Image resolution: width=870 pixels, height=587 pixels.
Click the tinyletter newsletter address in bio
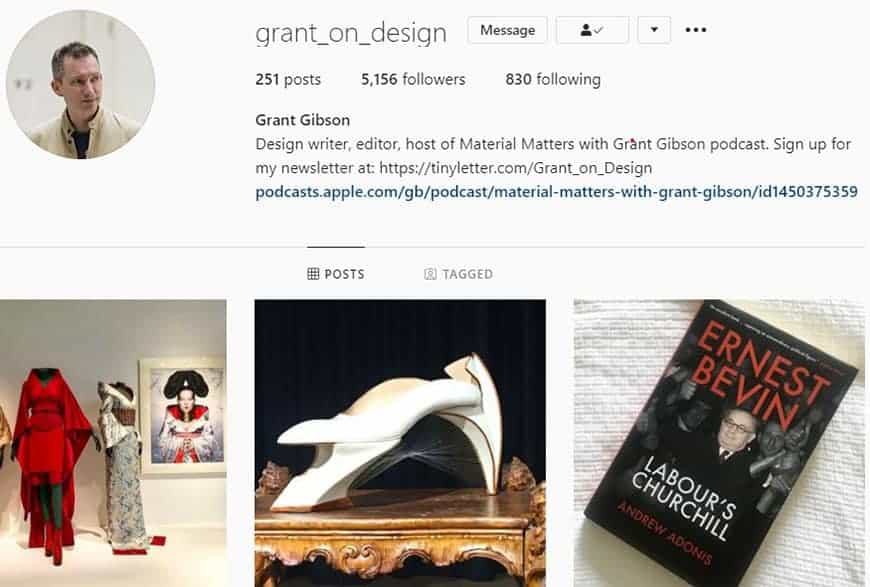point(515,168)
